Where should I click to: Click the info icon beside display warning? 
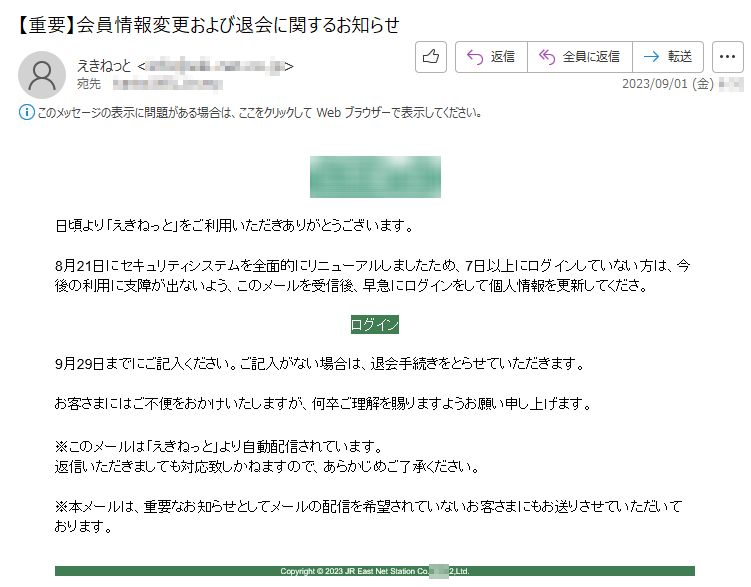(x=26, y=113)
